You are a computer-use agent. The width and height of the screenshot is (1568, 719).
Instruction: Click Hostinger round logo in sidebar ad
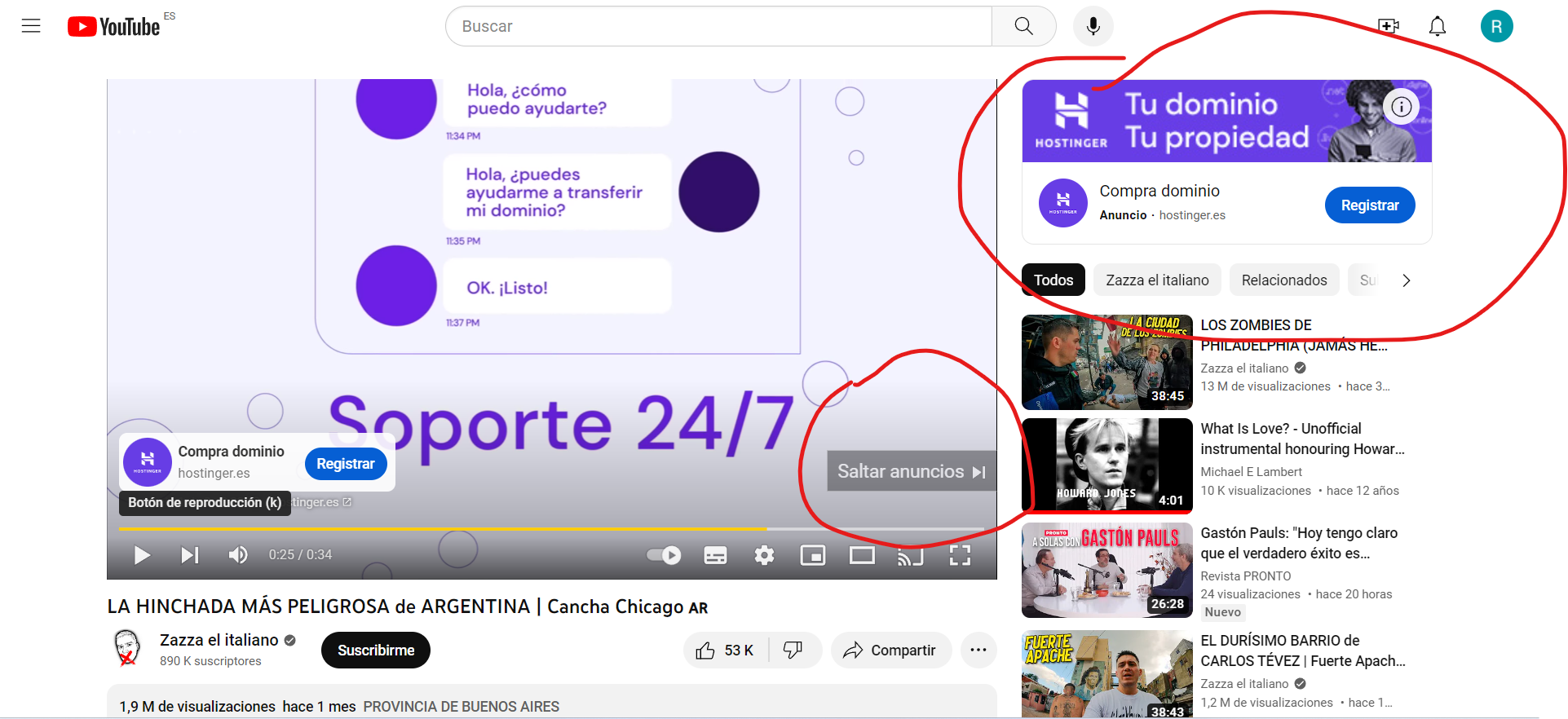point(1062,203)
